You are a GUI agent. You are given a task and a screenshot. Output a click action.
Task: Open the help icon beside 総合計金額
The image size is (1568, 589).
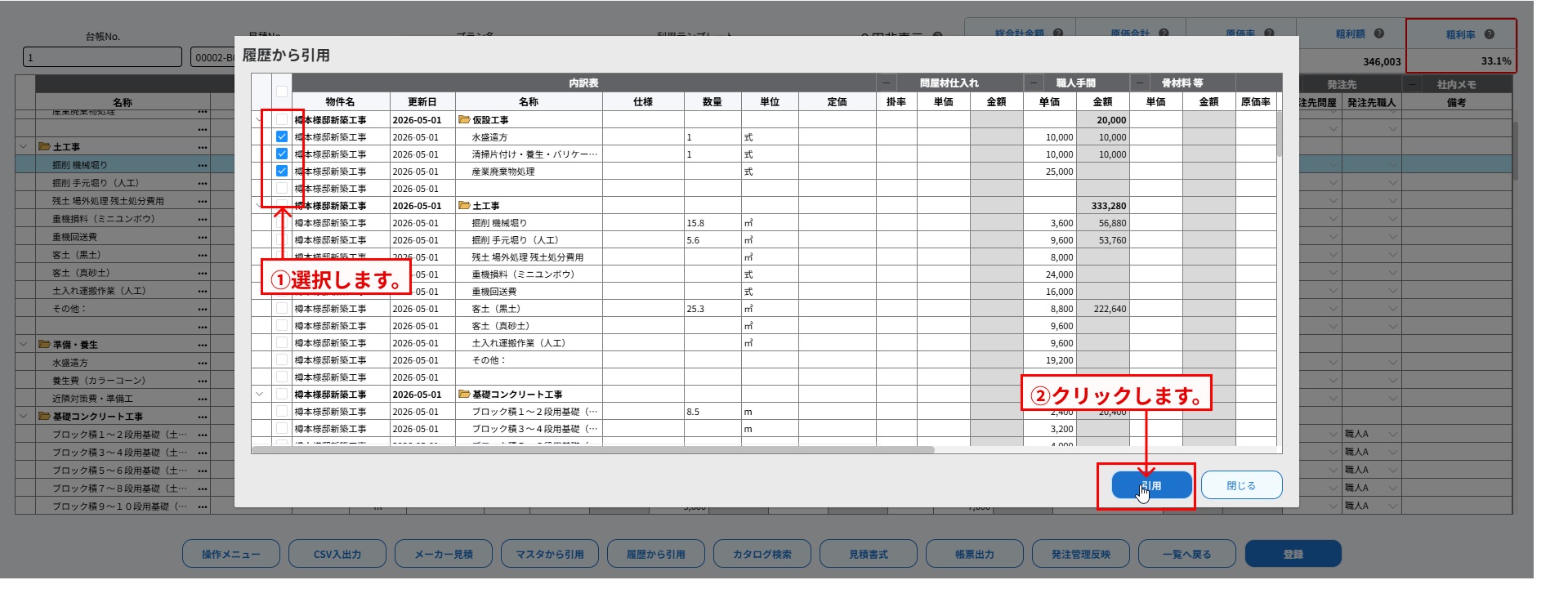point(1058,33)
